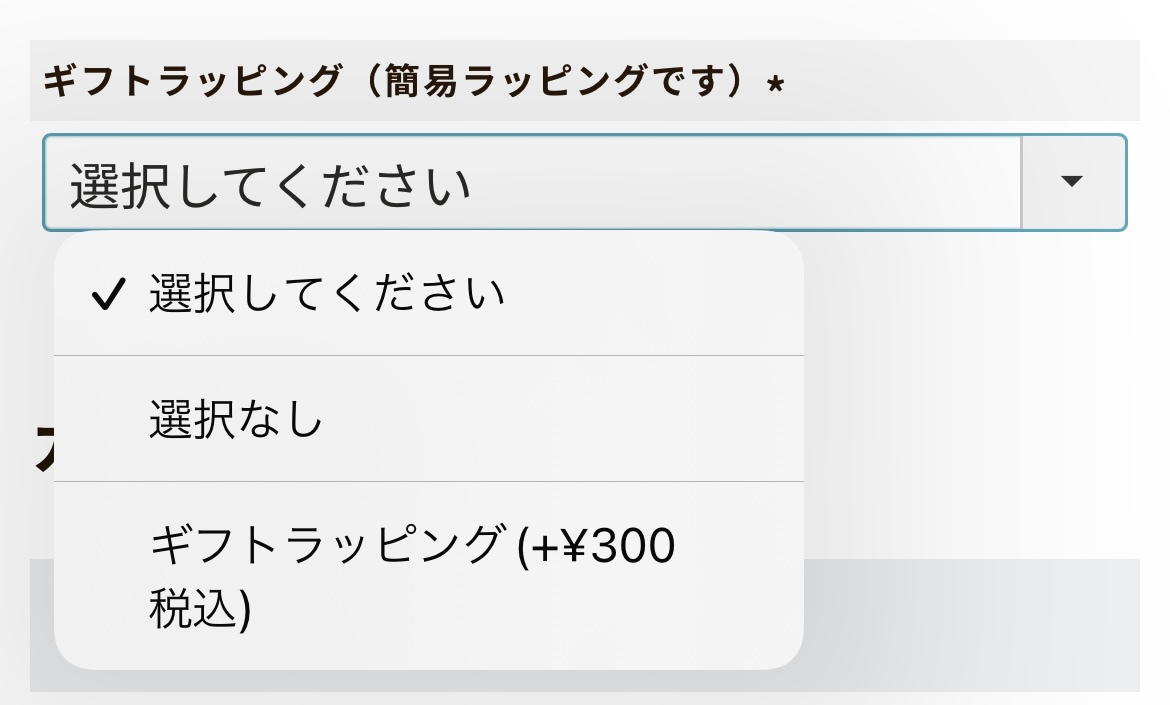The height and width of the screenshot is (705, 1170).
Task: Click the small black triangle in the select box
Action: point(1073,182)
